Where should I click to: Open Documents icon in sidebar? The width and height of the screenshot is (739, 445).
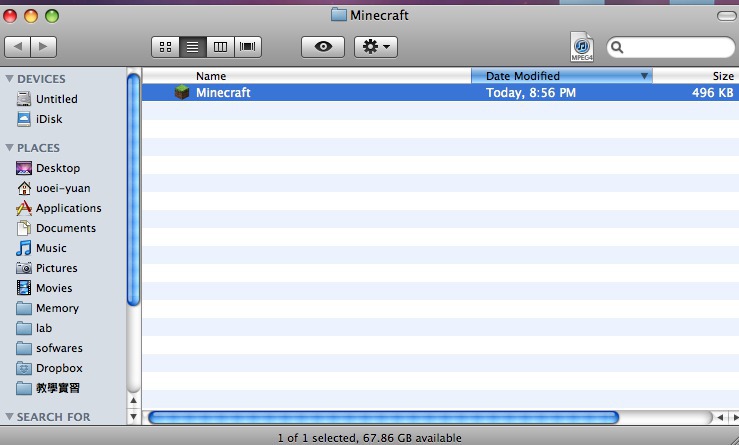[24, 228]
